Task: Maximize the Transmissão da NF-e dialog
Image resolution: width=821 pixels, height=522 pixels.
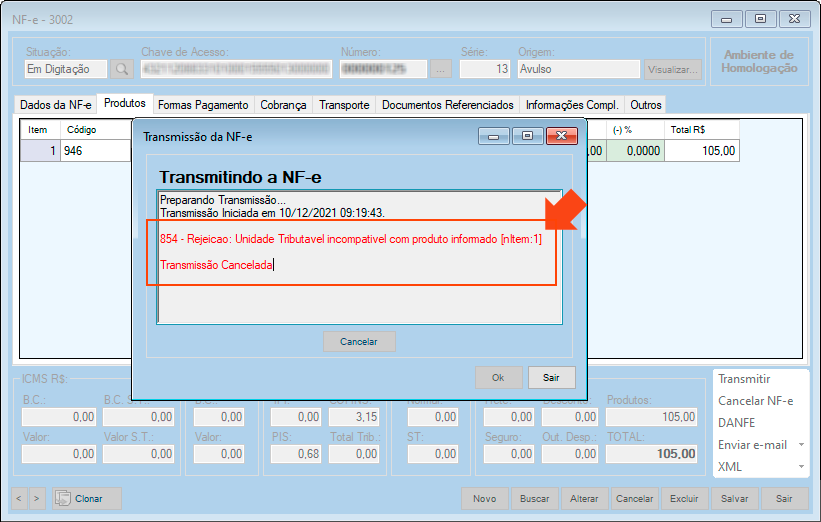Action: pyautogui.click(x=526, y=135)
